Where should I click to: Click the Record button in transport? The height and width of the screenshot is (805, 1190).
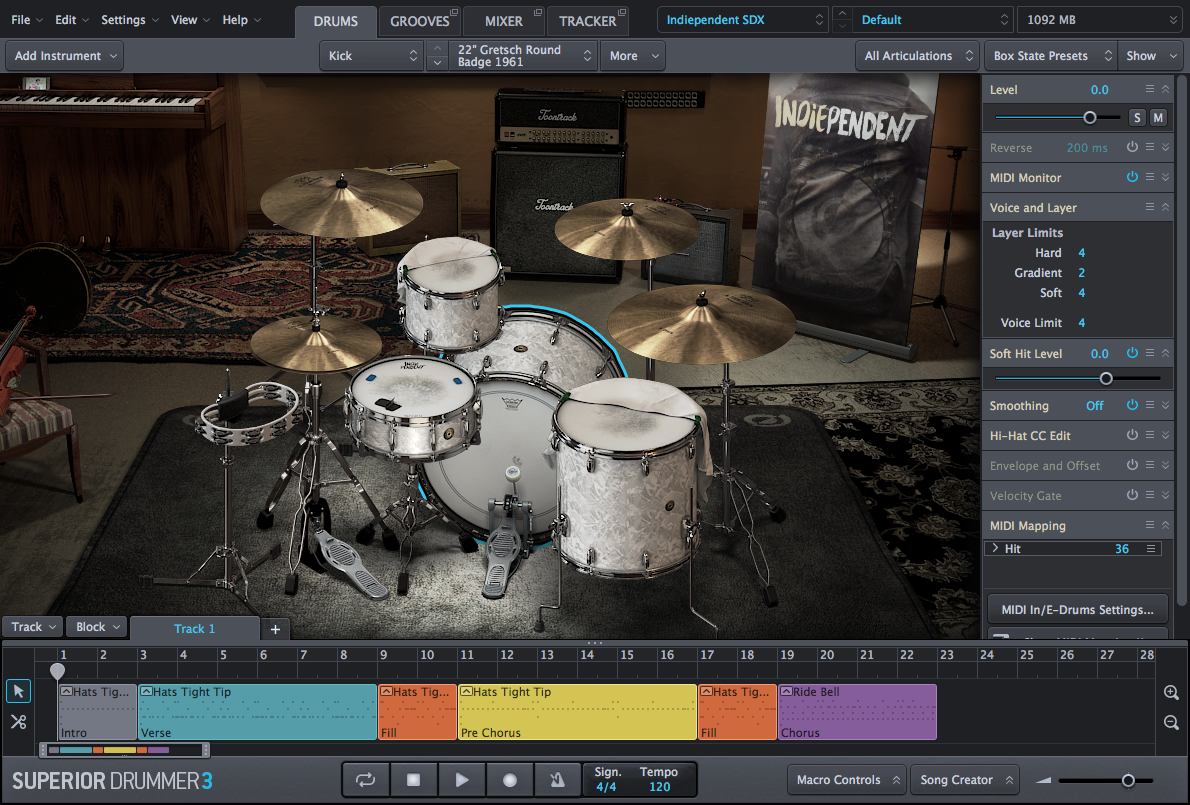(510, 780)
